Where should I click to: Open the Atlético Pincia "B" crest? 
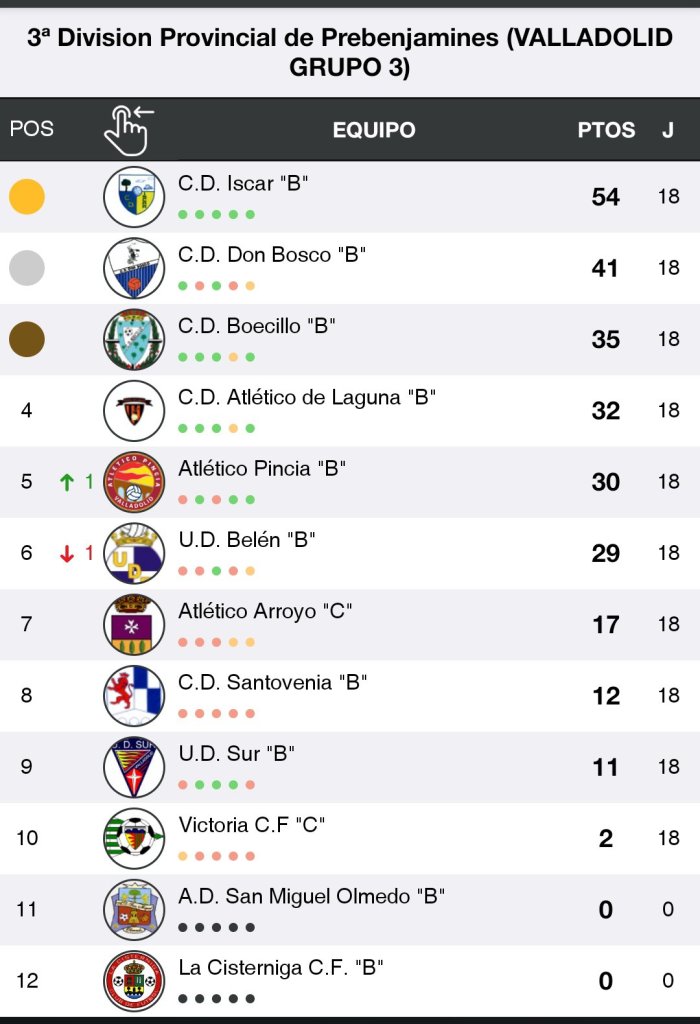[134, 482]
